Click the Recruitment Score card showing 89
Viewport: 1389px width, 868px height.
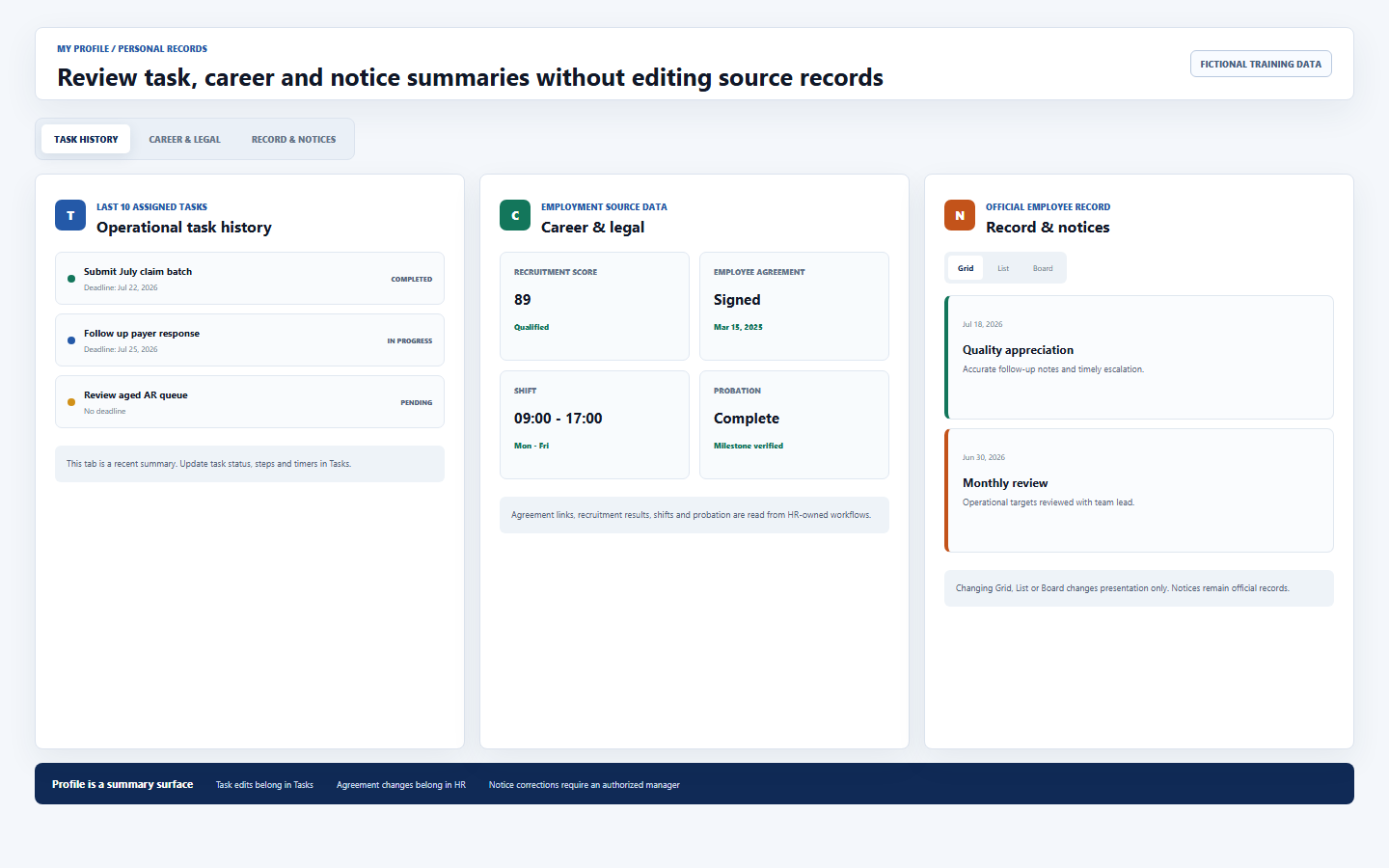point(594,306)
